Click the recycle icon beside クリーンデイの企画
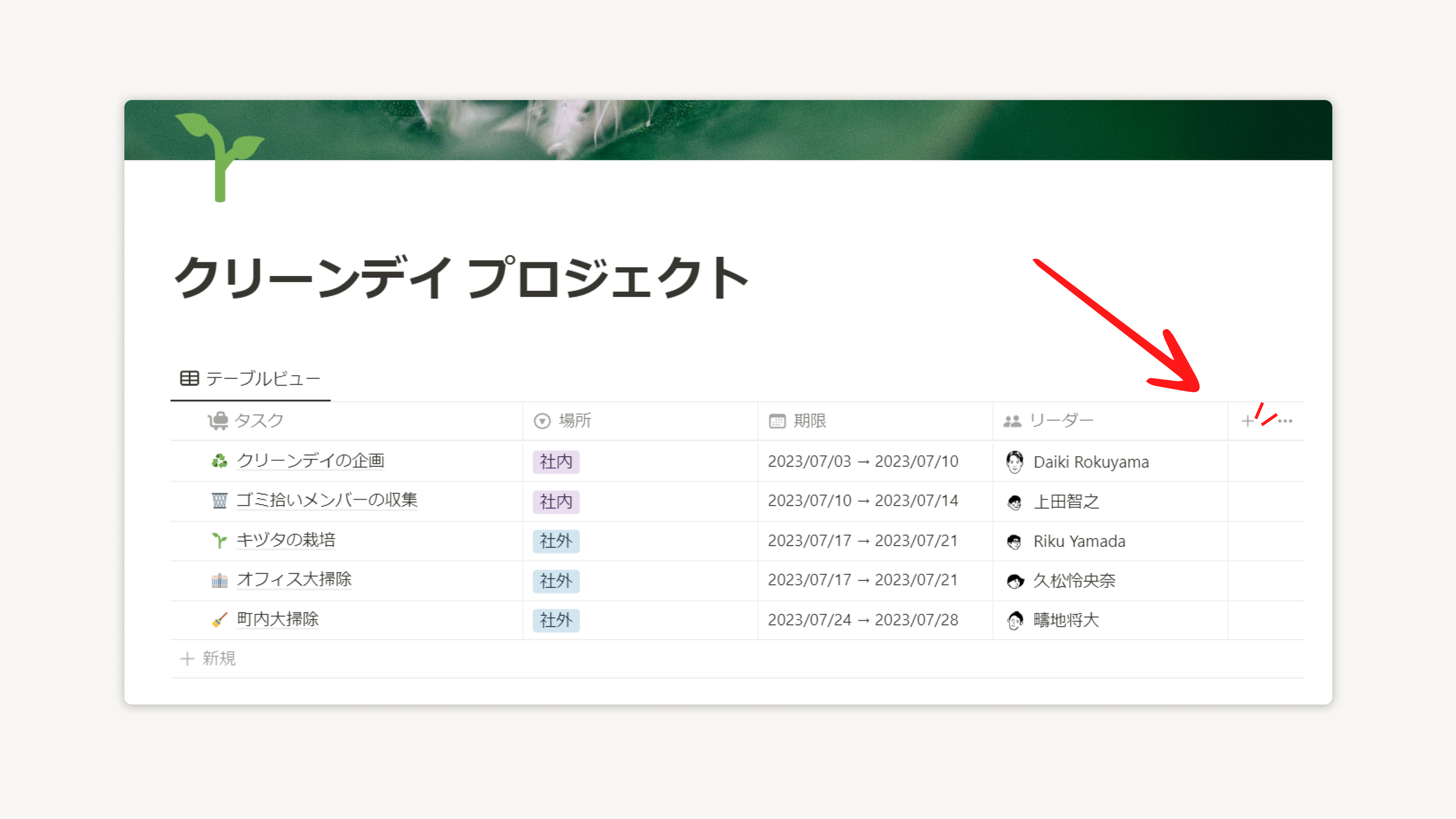This screenshot has height=819, width=1456. tap(219, 461)
